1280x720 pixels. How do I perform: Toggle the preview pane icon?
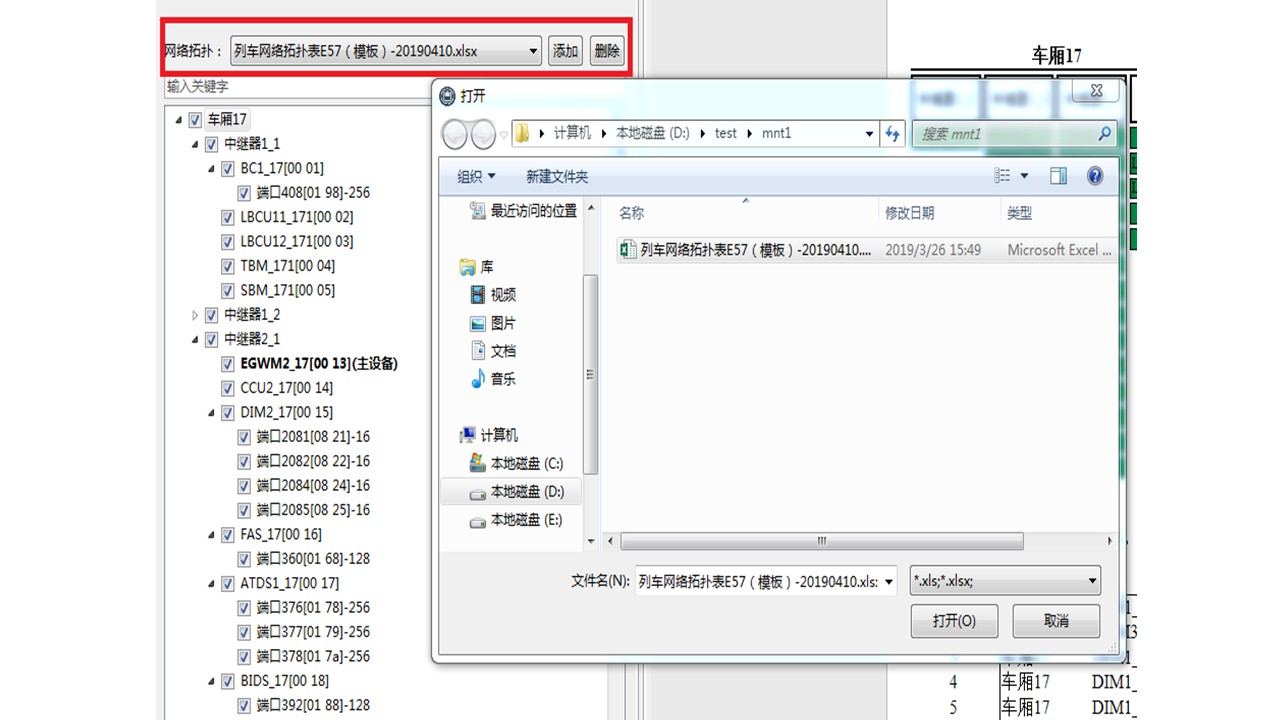click(x=1059, y=176)
